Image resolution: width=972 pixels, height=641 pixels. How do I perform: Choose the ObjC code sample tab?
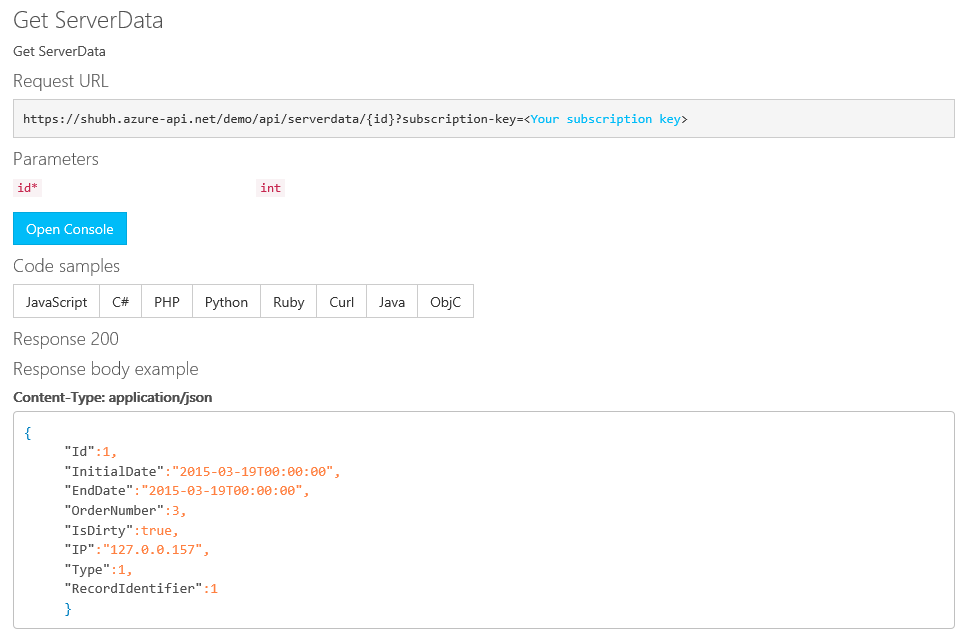[445, 302]
